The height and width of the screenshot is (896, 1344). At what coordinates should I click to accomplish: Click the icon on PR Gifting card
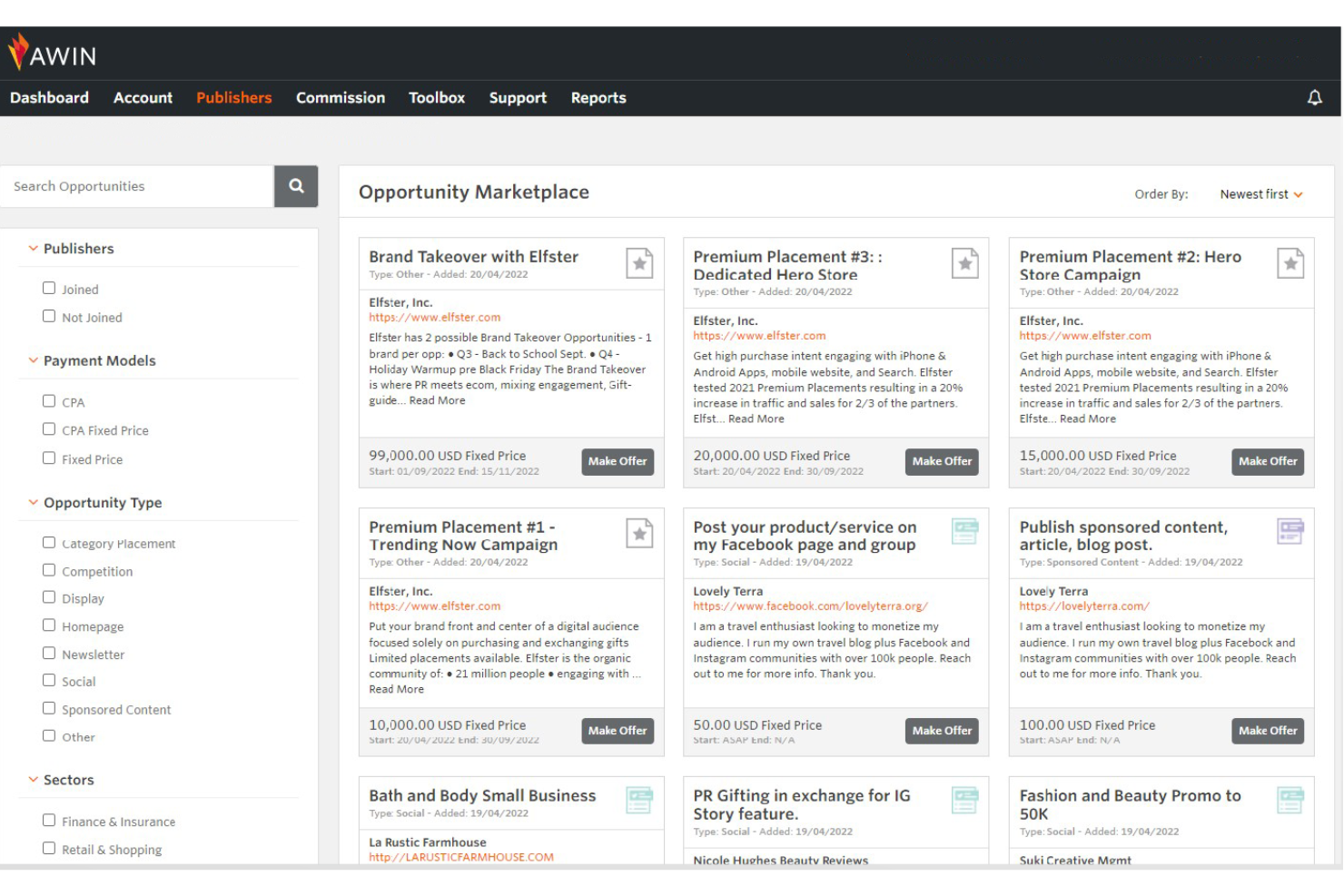[x=964, y=801]
